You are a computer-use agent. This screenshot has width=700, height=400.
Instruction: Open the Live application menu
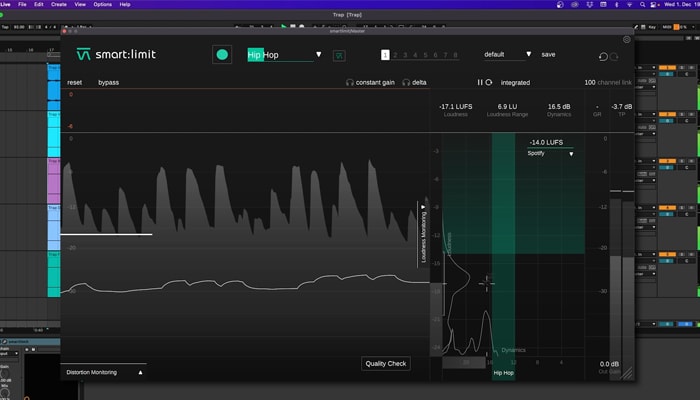(x=5, y=4)
